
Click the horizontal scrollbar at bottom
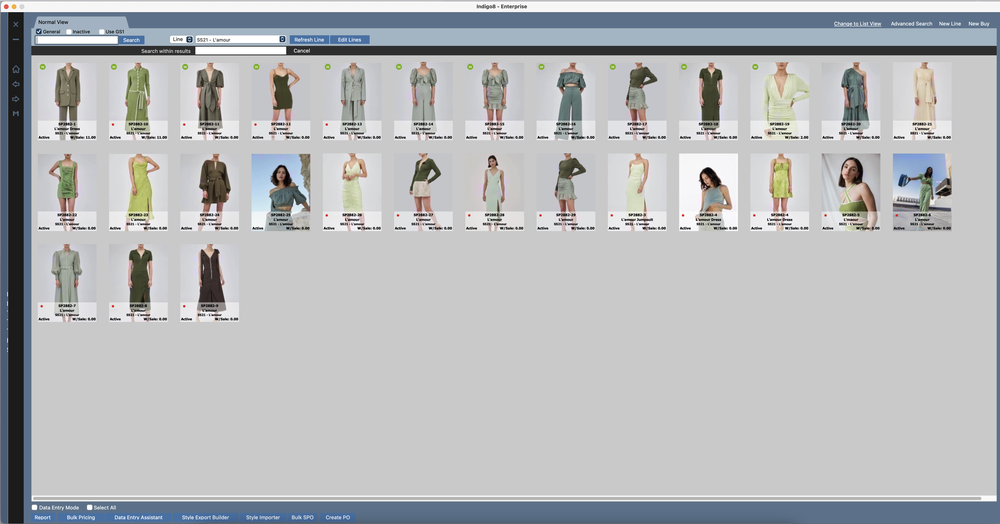[507, 498]
